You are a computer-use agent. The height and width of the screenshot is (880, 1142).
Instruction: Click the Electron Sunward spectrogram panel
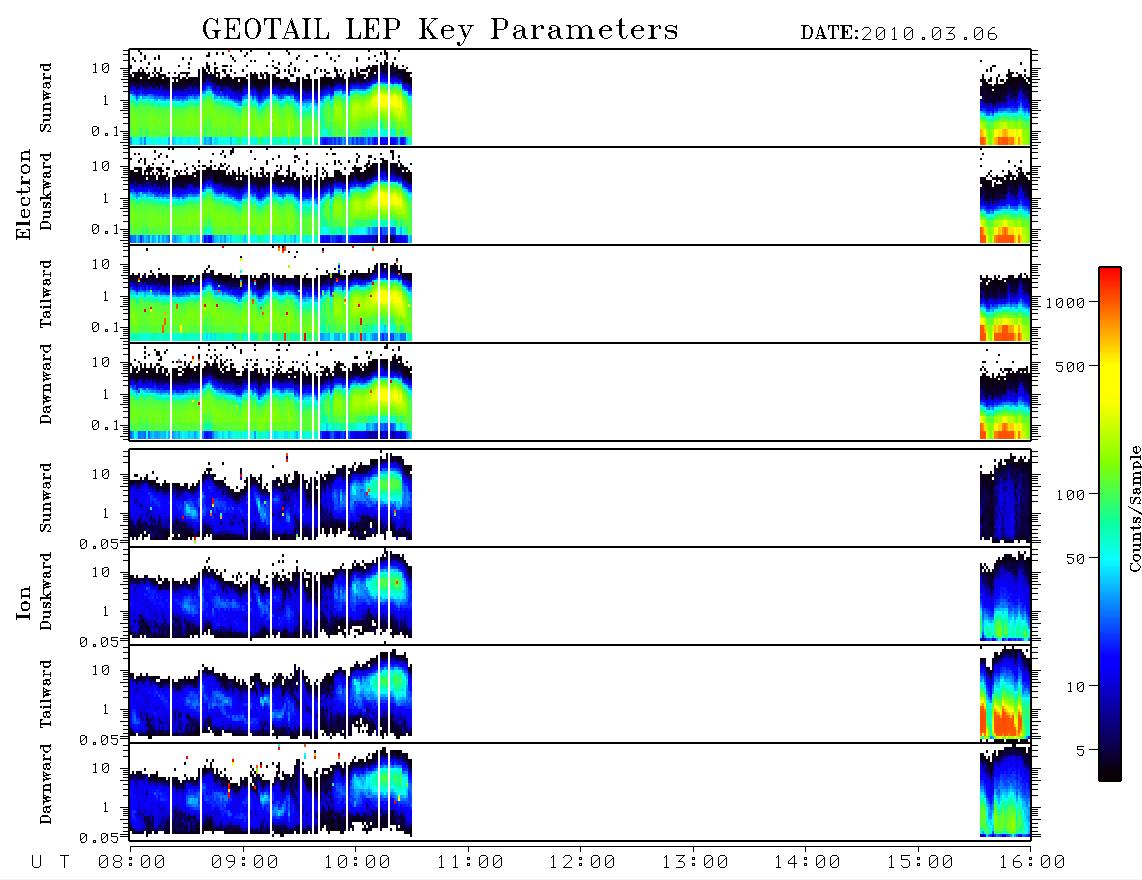(580, 98)
